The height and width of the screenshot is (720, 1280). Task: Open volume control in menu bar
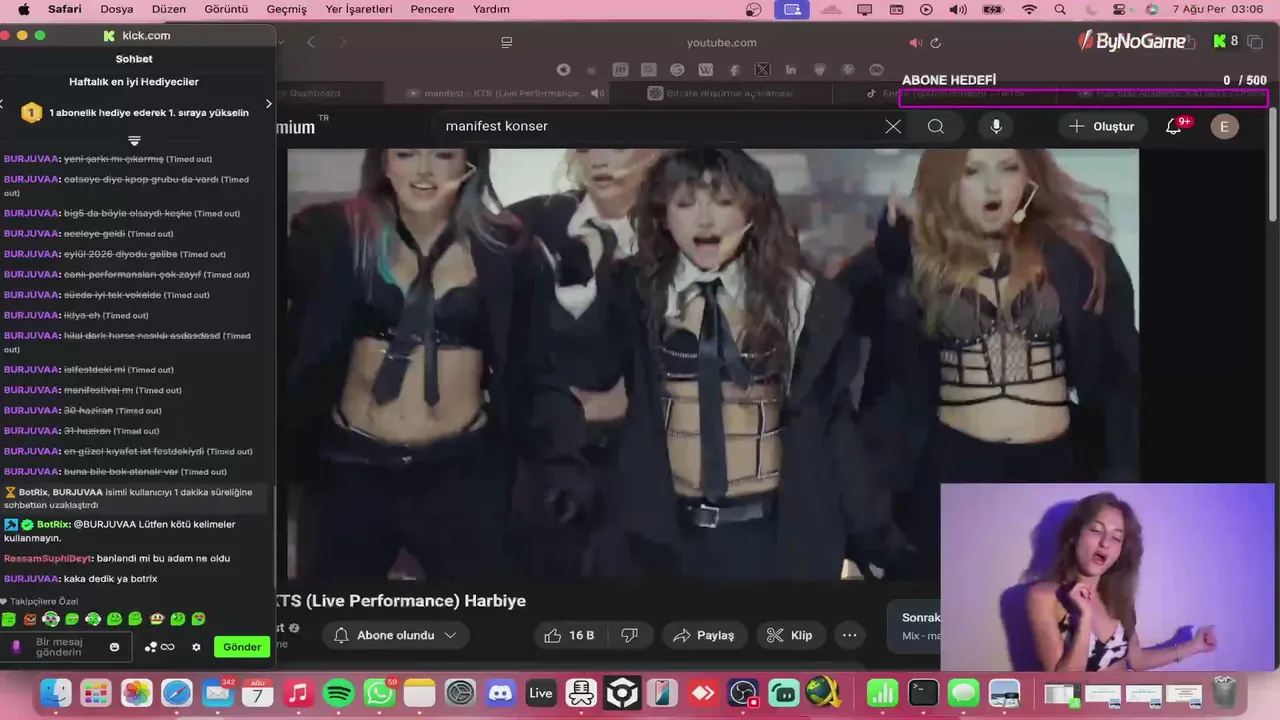pyautogui.click(x=958, y=9)
